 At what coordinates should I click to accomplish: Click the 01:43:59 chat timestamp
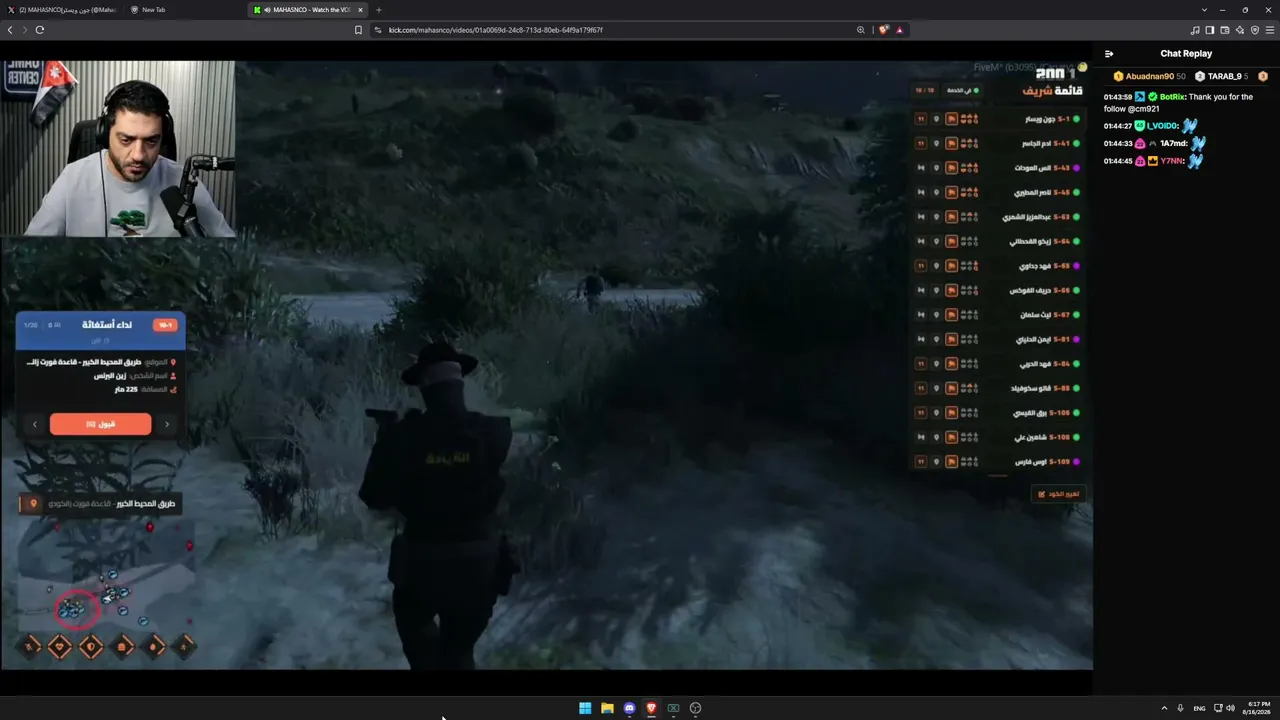[1117, 97]
